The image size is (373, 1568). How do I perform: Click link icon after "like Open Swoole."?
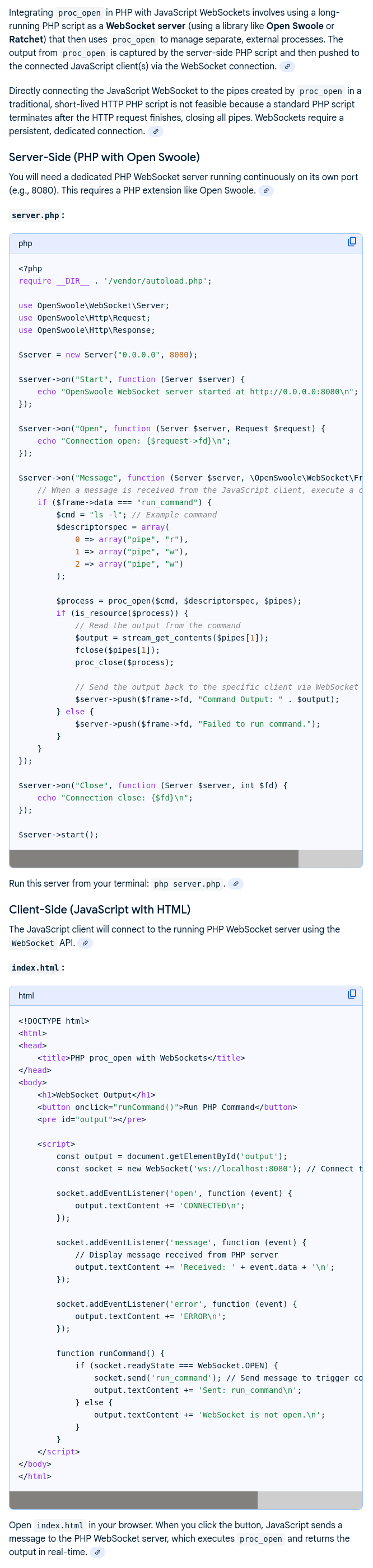(x=265, y=191)
